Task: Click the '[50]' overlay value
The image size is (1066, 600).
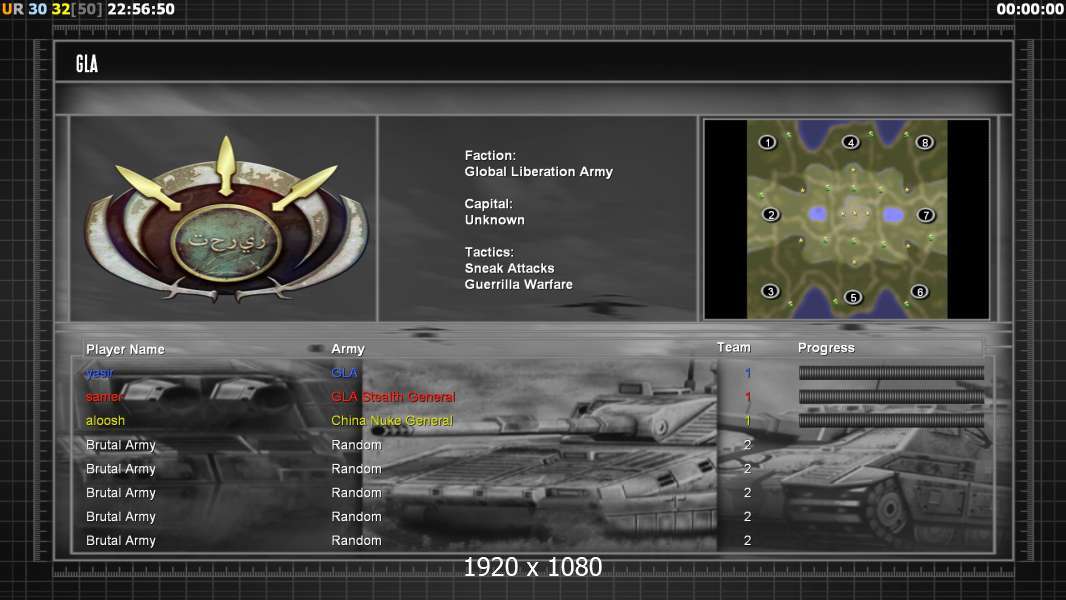Action: pyautogui.click(x=87, y=10)
